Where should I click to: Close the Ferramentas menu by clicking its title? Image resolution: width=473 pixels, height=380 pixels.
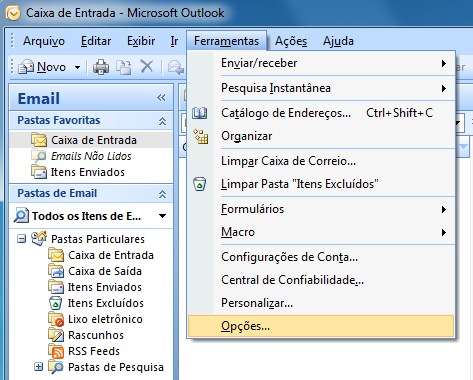click(226, 41)
